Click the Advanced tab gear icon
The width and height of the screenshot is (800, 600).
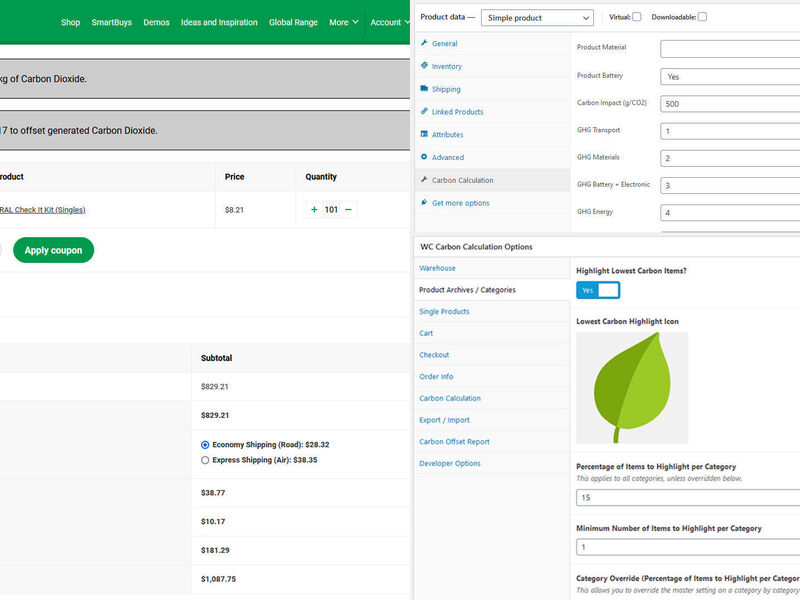click(424, 157)
